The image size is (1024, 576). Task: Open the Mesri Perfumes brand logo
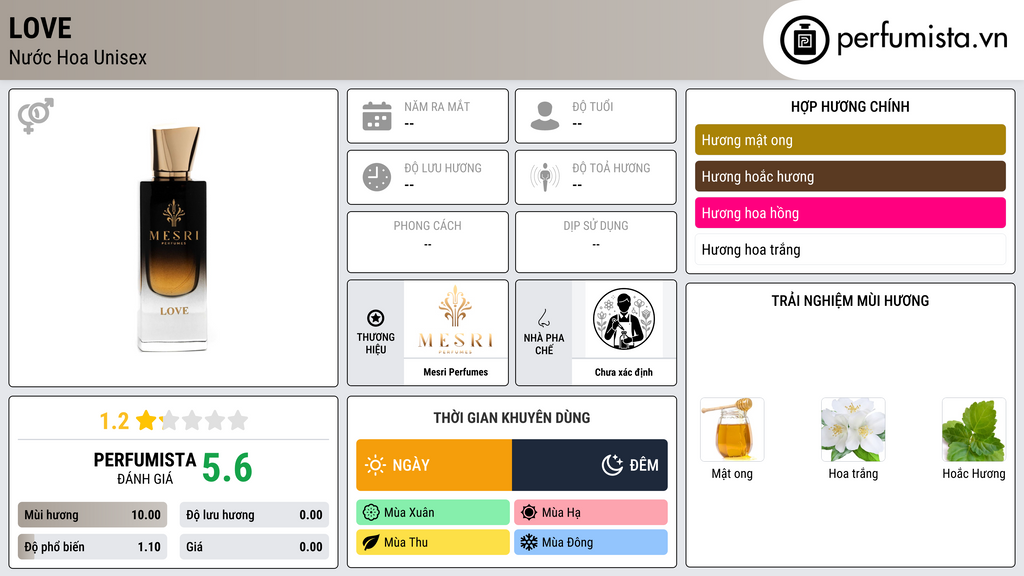[x=456, y=319]
